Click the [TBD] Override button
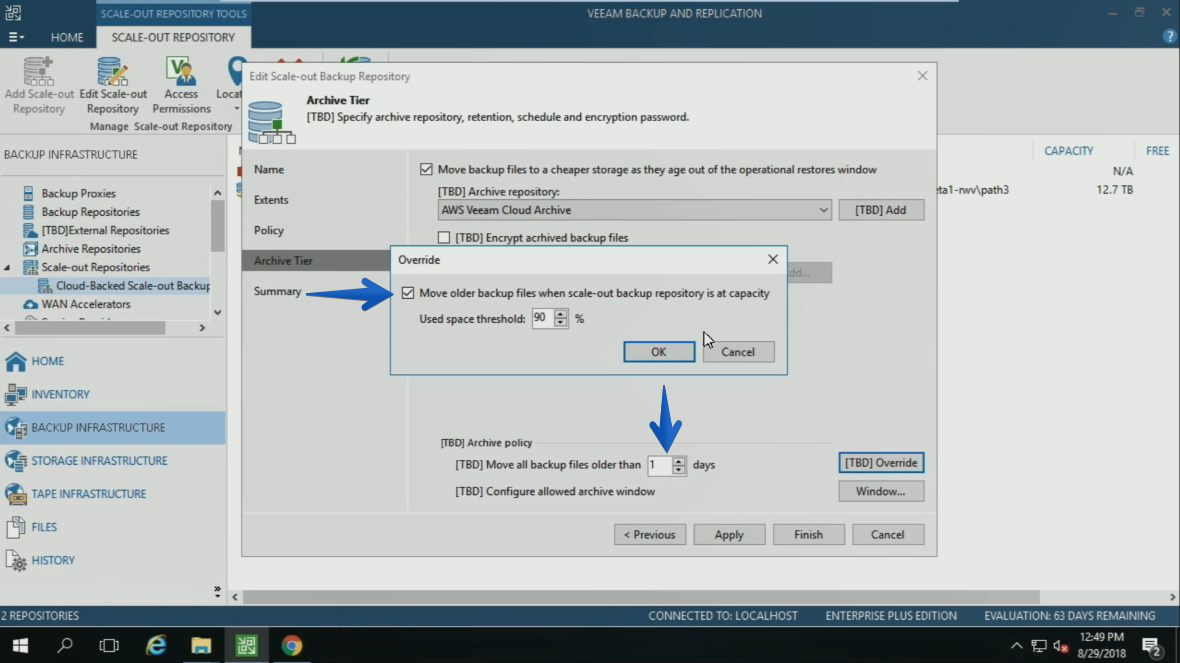Viewport: 1180px width, 663px height. tap(880, 463)
